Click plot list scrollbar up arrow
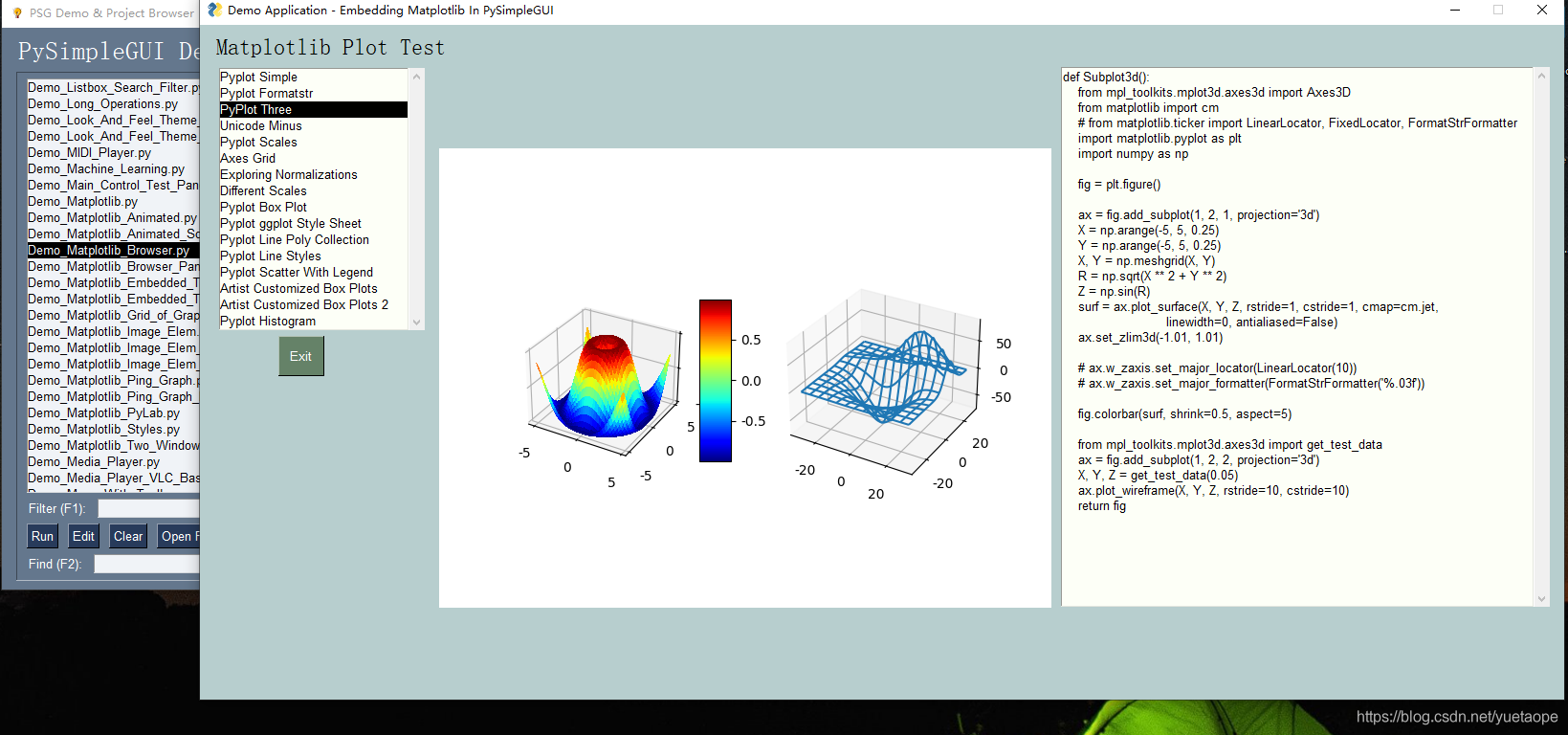This screenshot has width=1568, height=735. (416, 76)
